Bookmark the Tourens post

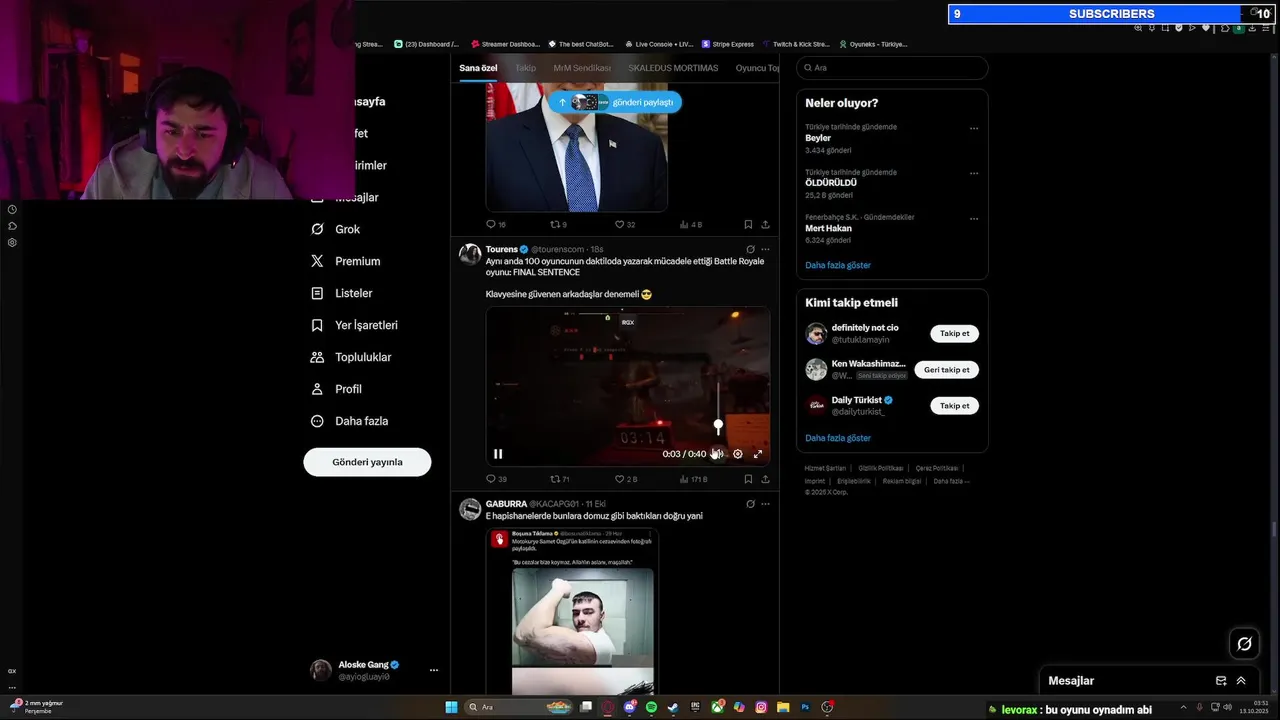point(748,479)
